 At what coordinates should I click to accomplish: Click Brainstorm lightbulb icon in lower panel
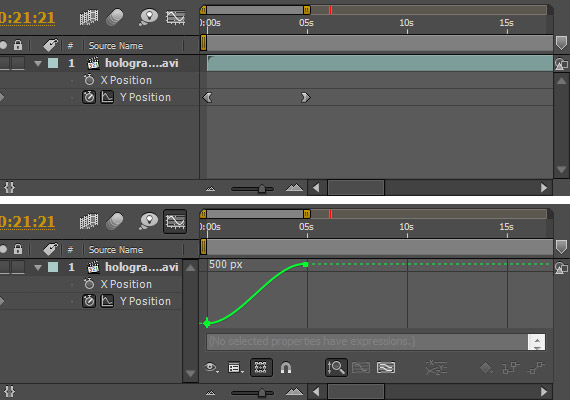148,221
